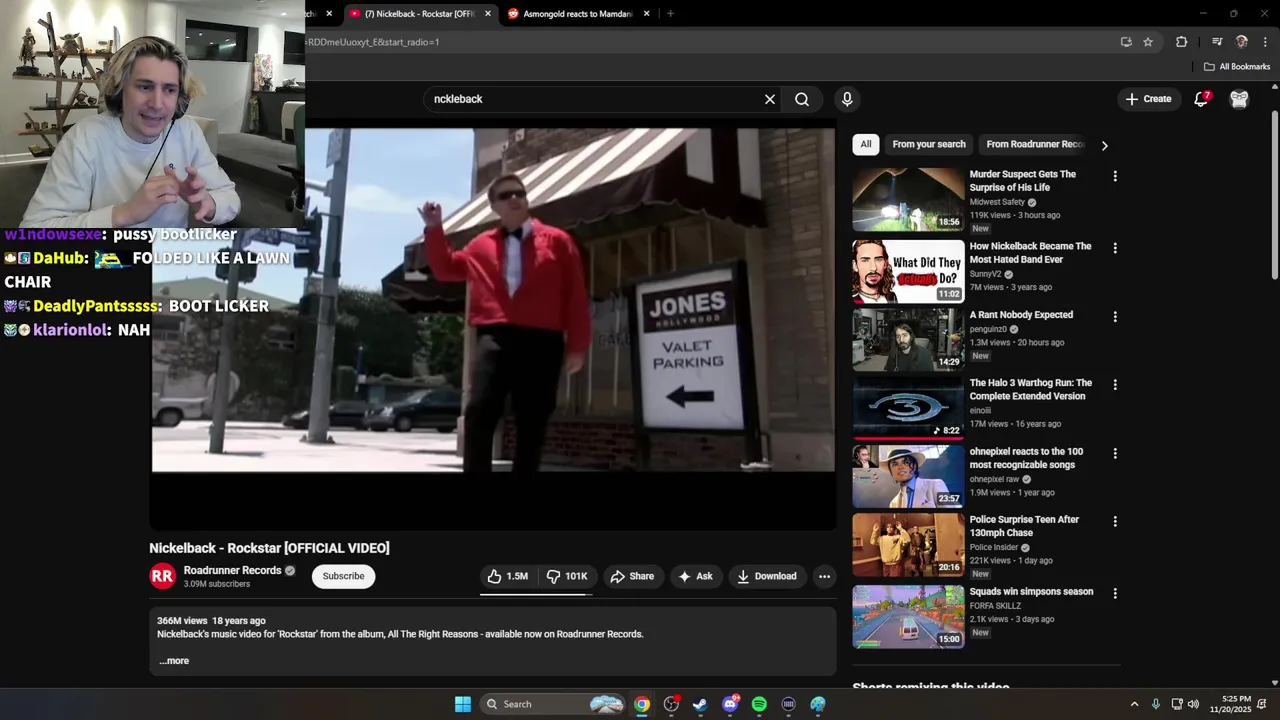
Task: Open Murder Suspect video thumbnail
Action: (908, 199)
